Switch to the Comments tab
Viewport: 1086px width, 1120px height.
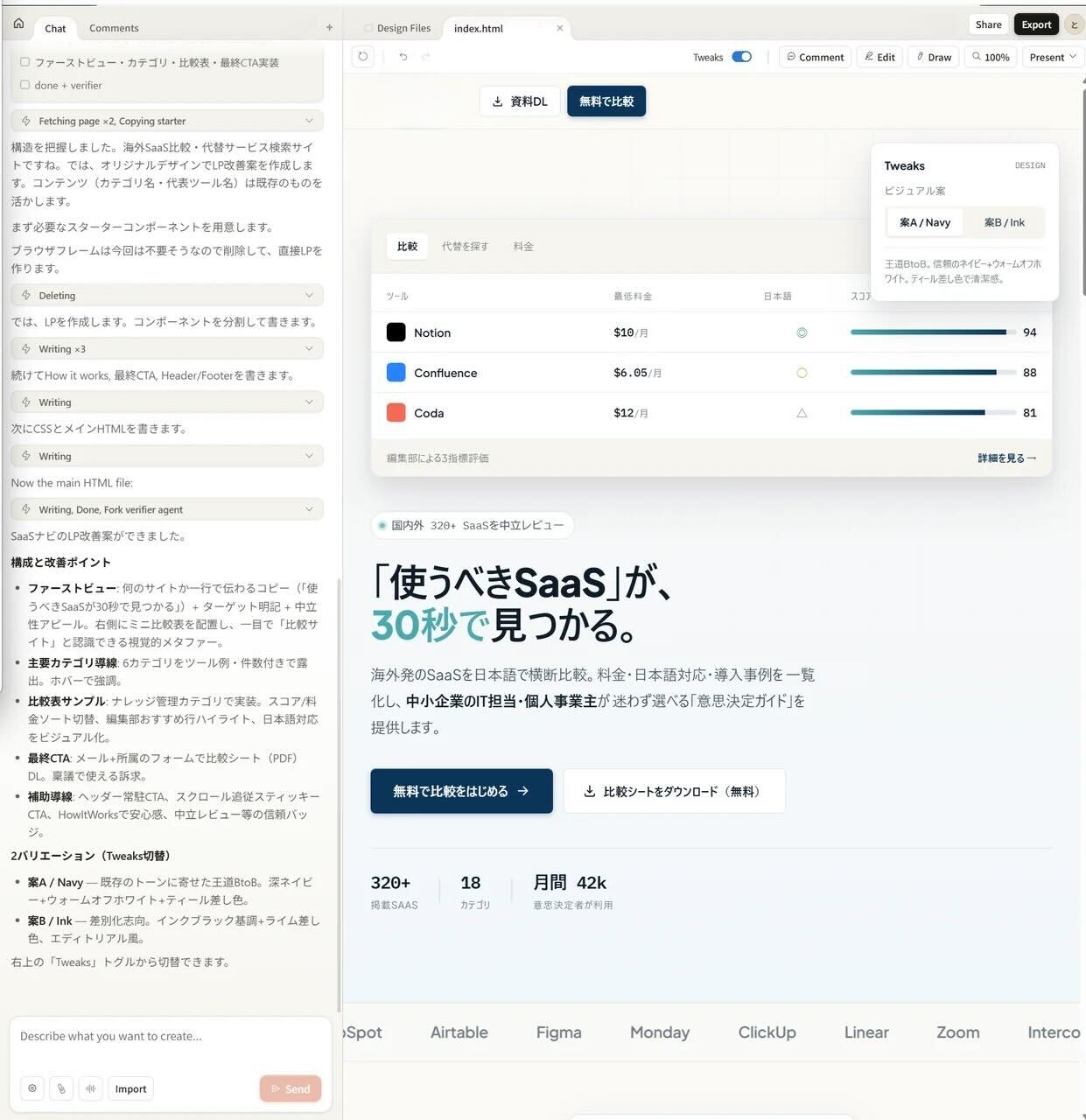(x=114, y=28)
